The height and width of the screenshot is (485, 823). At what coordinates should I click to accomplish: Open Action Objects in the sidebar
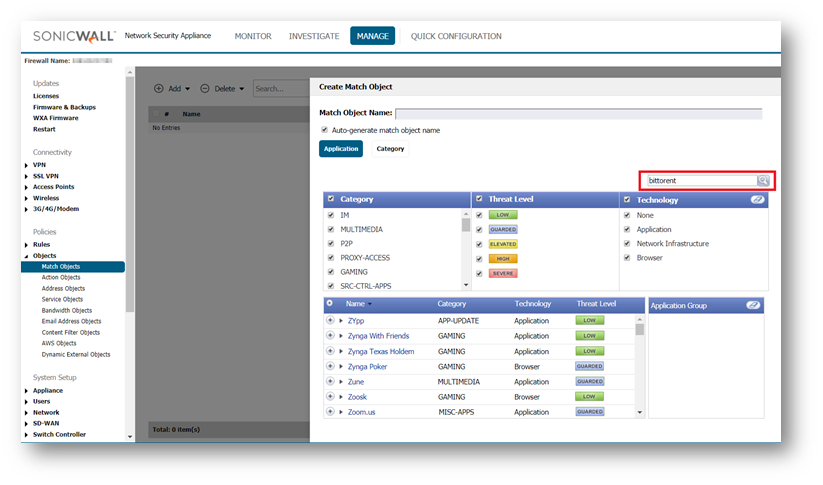[x=62, y=278]
